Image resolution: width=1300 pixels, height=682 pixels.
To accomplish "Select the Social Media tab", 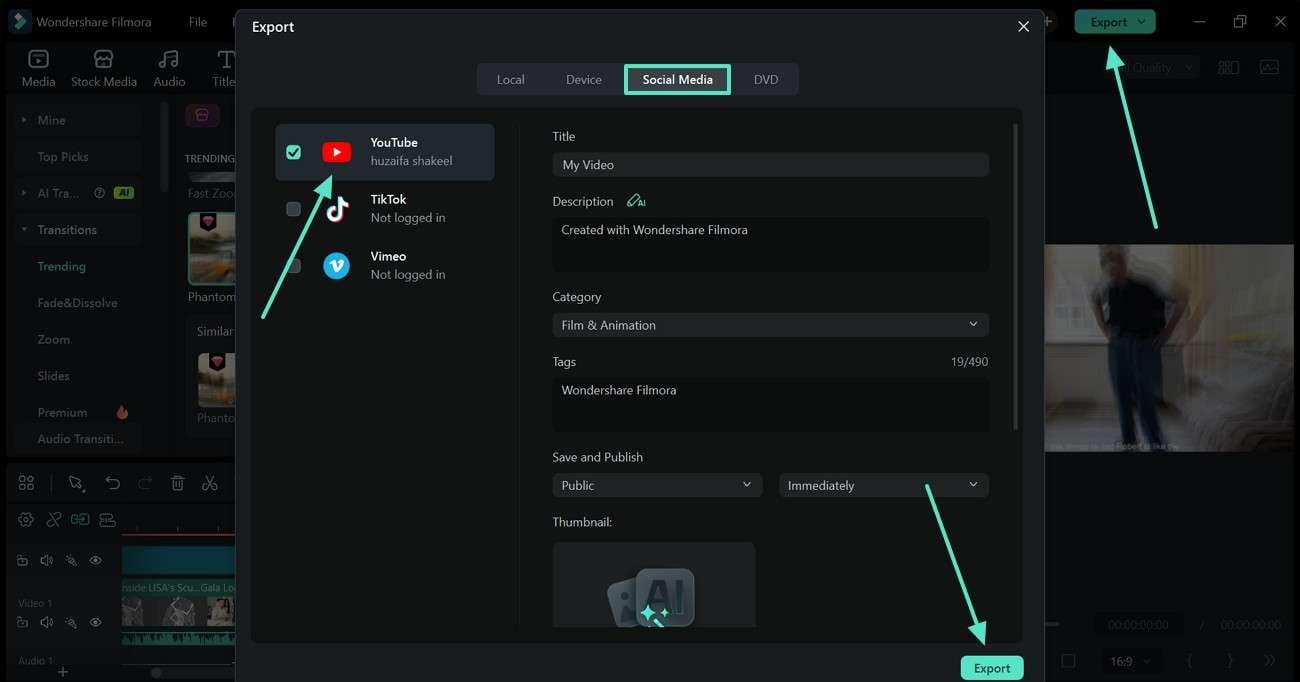I will click(x=677, y=79).
